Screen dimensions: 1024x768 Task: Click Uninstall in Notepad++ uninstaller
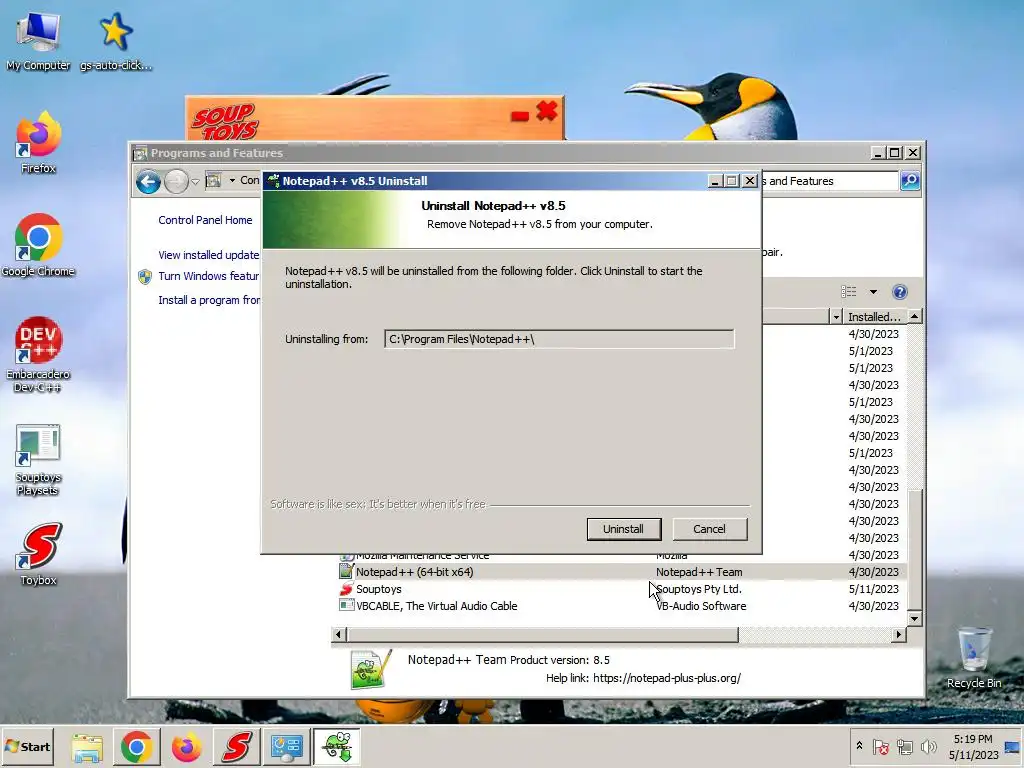tap(624, 529)
